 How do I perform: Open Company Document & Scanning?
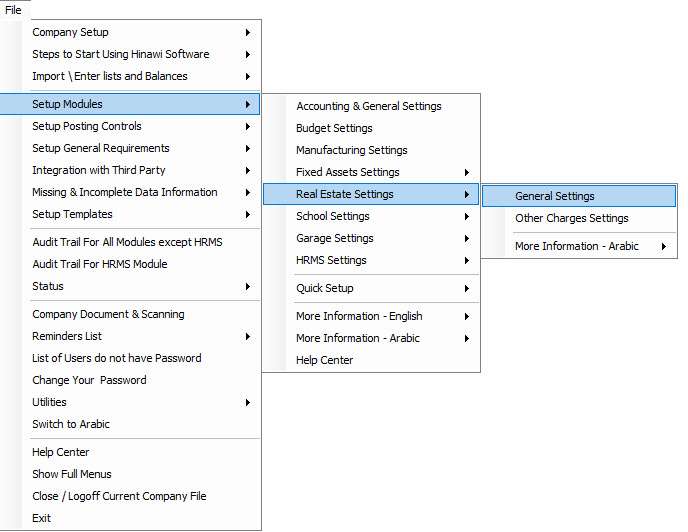(130, 314)
